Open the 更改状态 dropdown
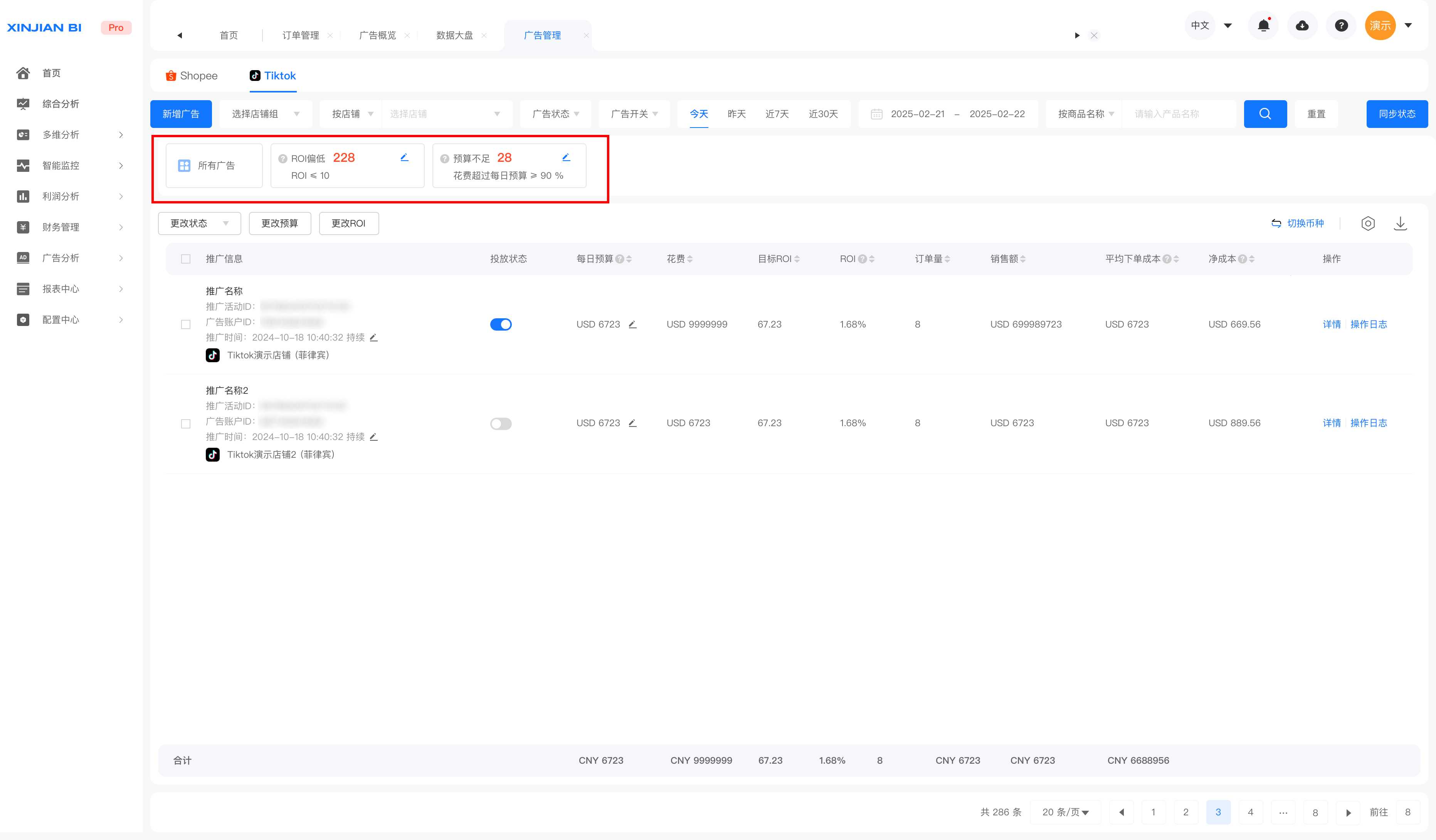The width and height of the screenshot is (1436, 840). (x=199, y=223)
